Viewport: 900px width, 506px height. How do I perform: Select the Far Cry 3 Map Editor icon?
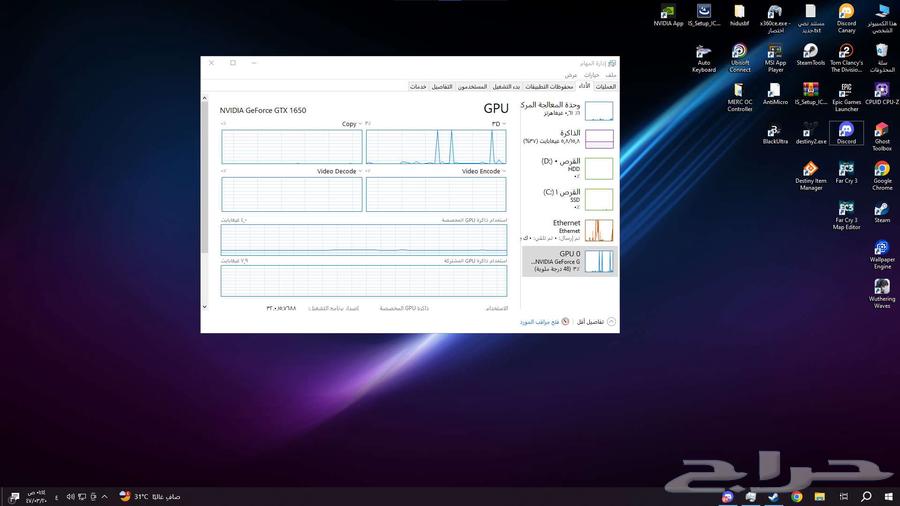tap(846, 215)
